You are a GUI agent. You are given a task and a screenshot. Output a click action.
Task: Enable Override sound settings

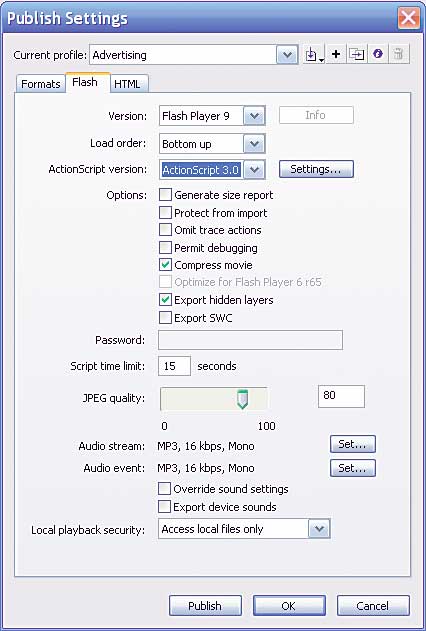tap(165, 489)
